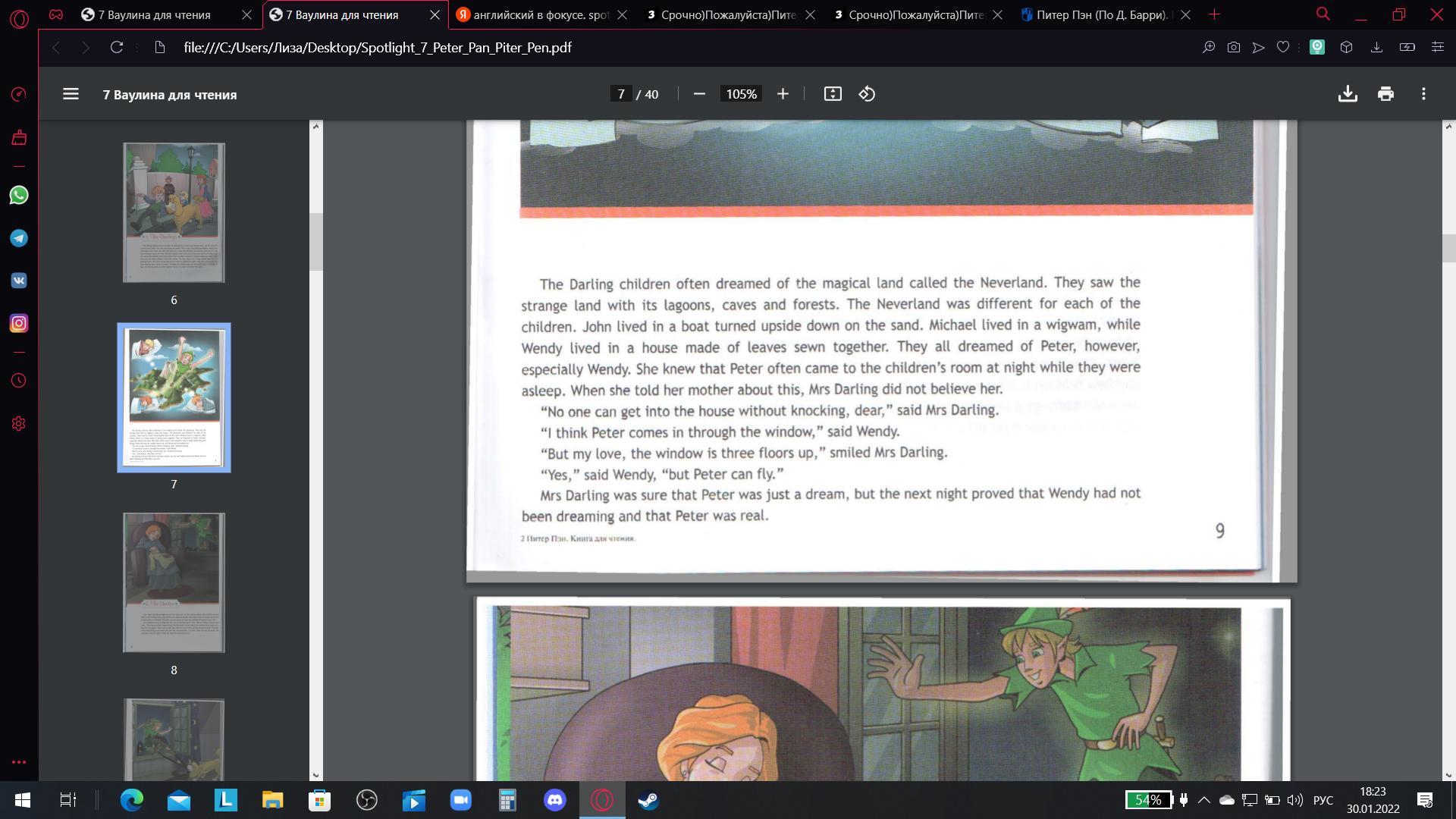1456x819 pixels.
Task: Switch the РУС input language
Action: 1323,800
